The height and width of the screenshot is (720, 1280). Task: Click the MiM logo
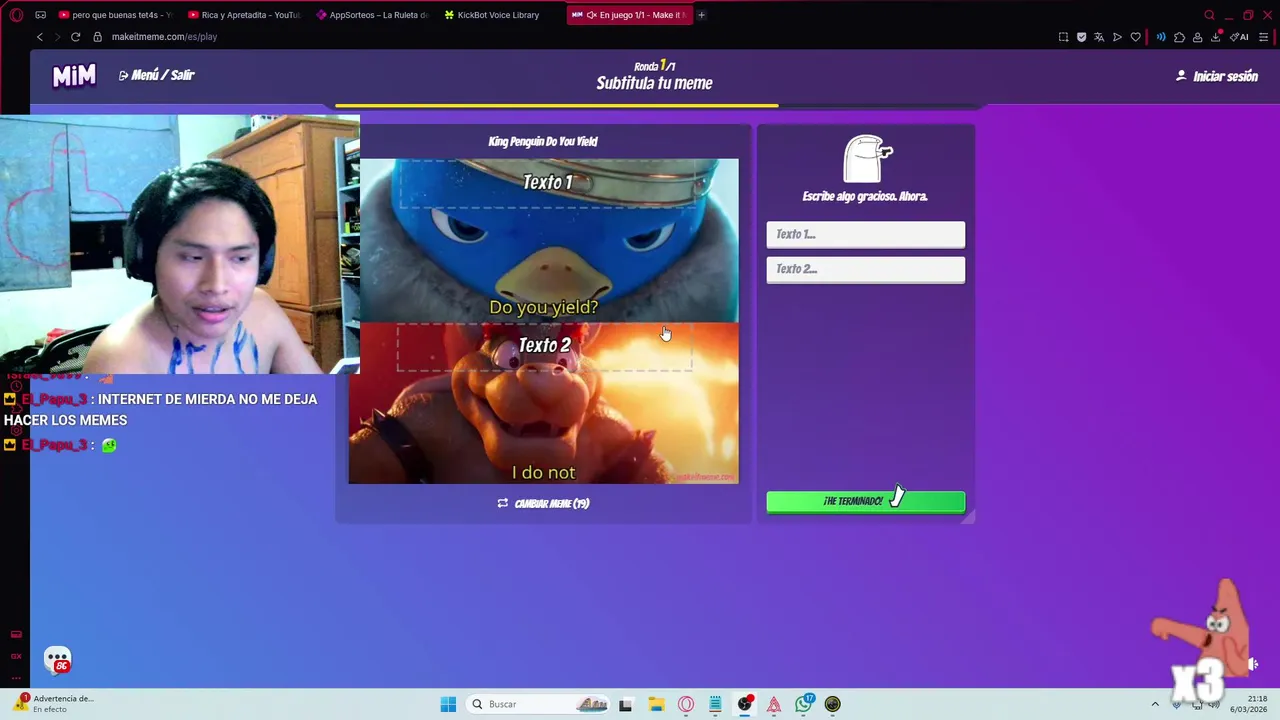(74, 76)
